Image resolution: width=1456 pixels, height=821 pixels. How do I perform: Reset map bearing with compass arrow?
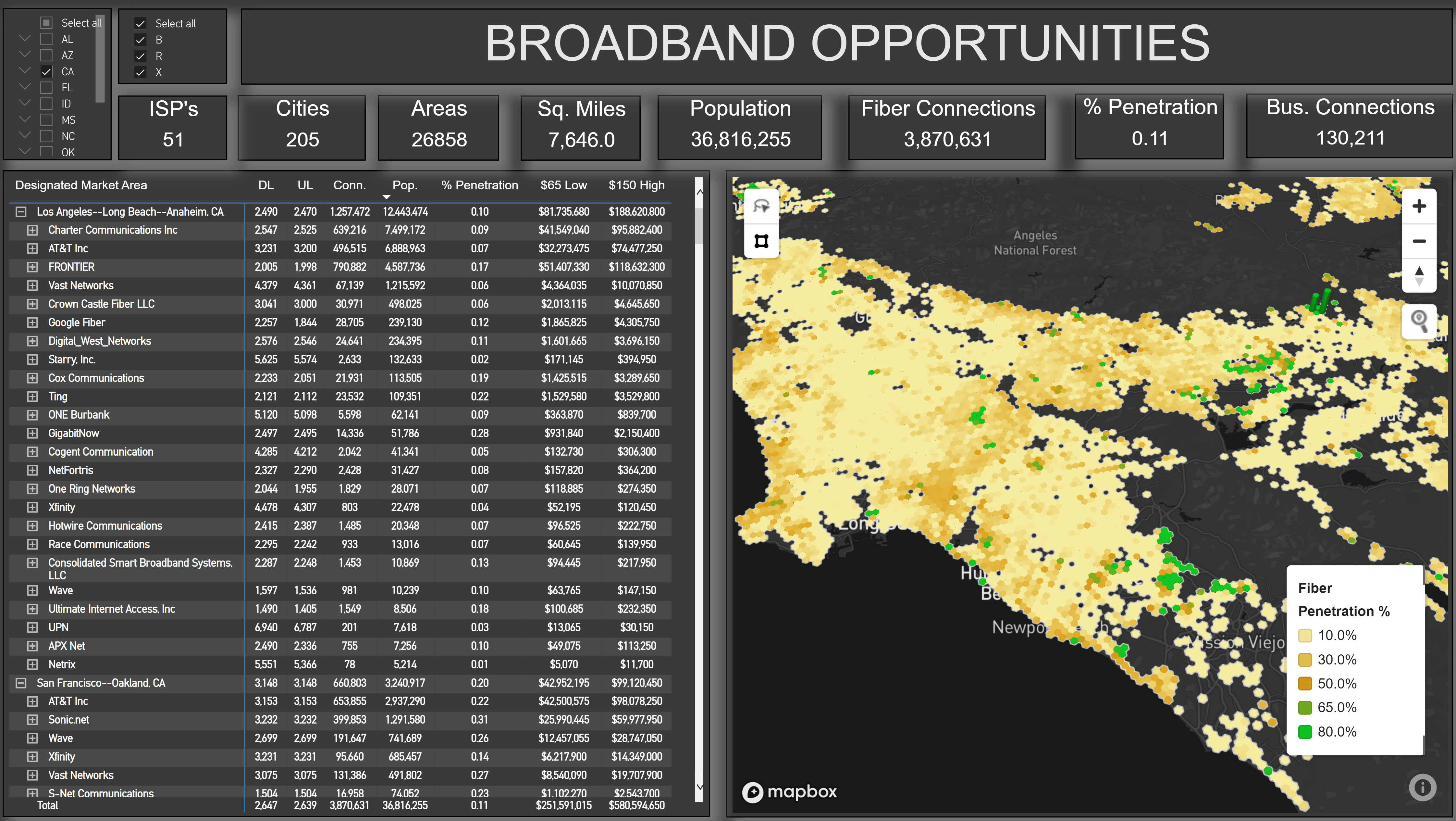pos(1419,276)
